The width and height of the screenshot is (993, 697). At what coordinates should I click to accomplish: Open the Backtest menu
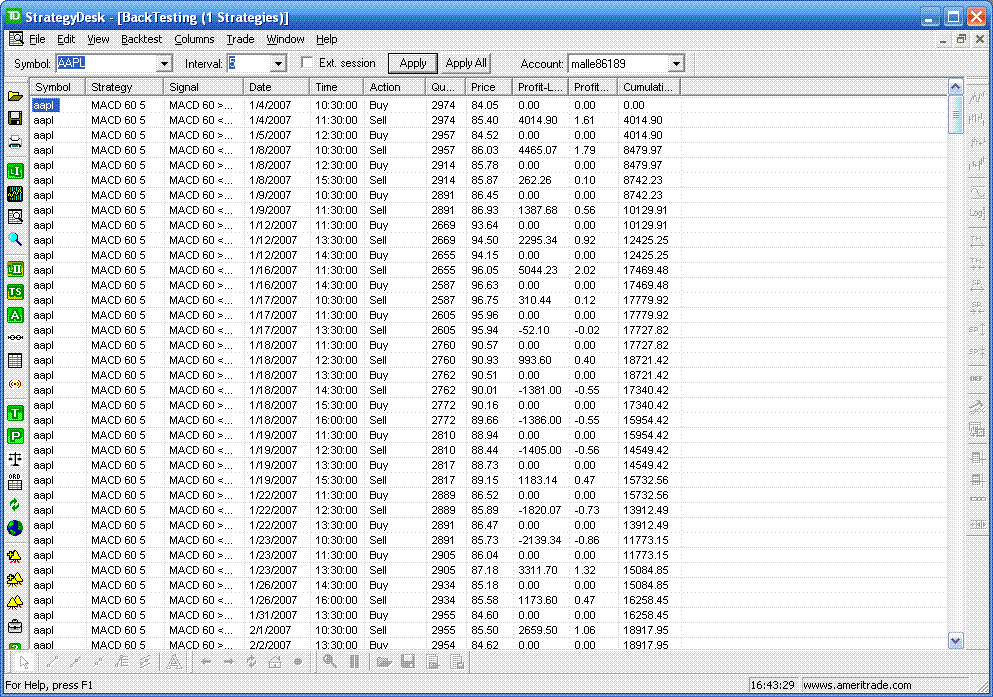[x=141, y=39]
